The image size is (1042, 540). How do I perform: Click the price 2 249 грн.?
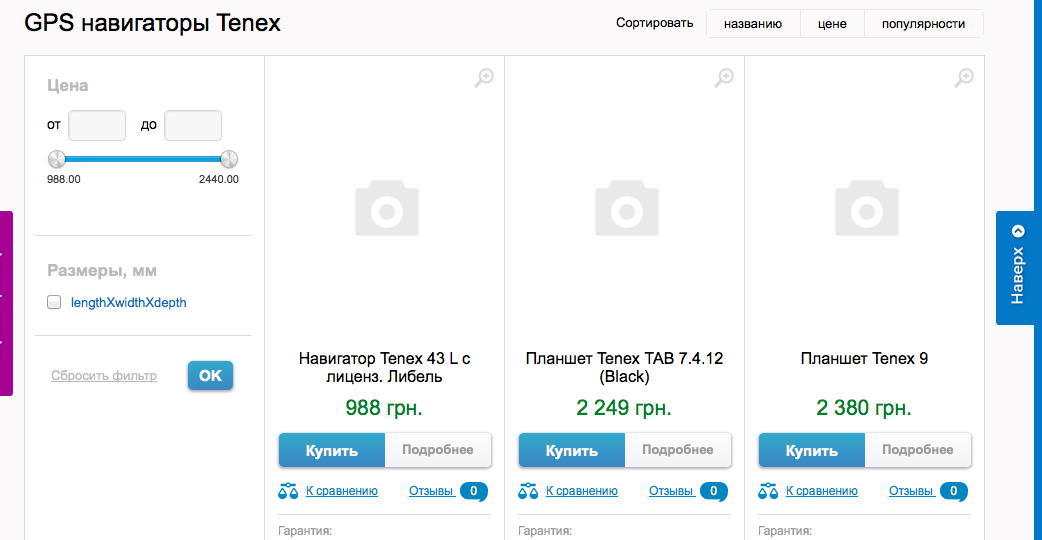point(624,407)
